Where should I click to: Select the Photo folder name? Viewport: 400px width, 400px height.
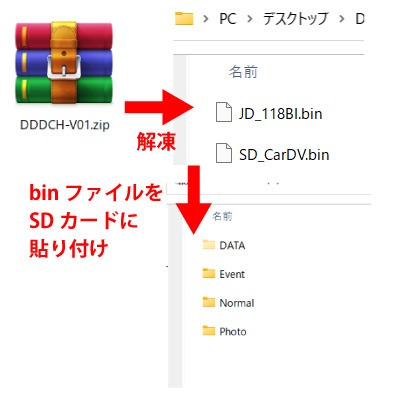point(233,331)
